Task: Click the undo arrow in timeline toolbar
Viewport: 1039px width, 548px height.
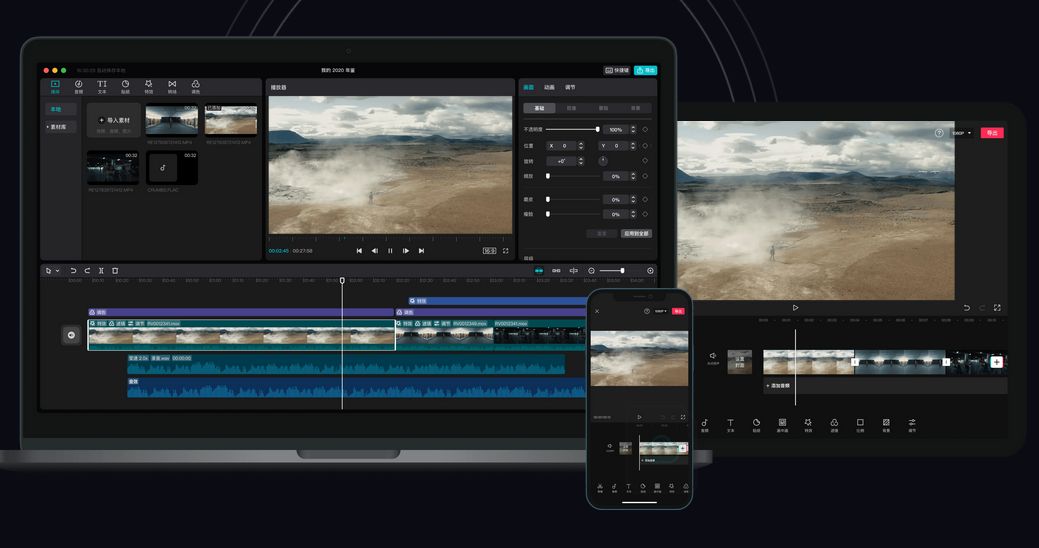Action: click(73, 270)
